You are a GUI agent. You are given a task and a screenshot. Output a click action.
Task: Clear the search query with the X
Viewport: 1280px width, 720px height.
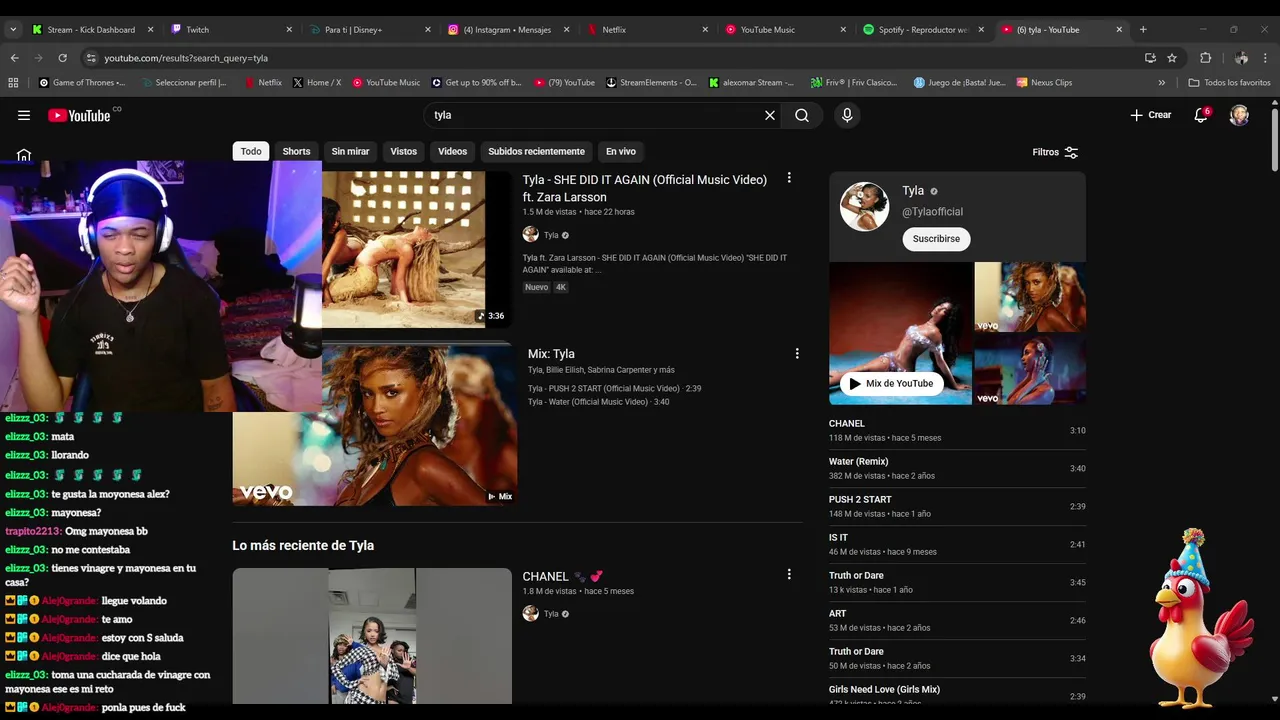click(x=770, y=115)
